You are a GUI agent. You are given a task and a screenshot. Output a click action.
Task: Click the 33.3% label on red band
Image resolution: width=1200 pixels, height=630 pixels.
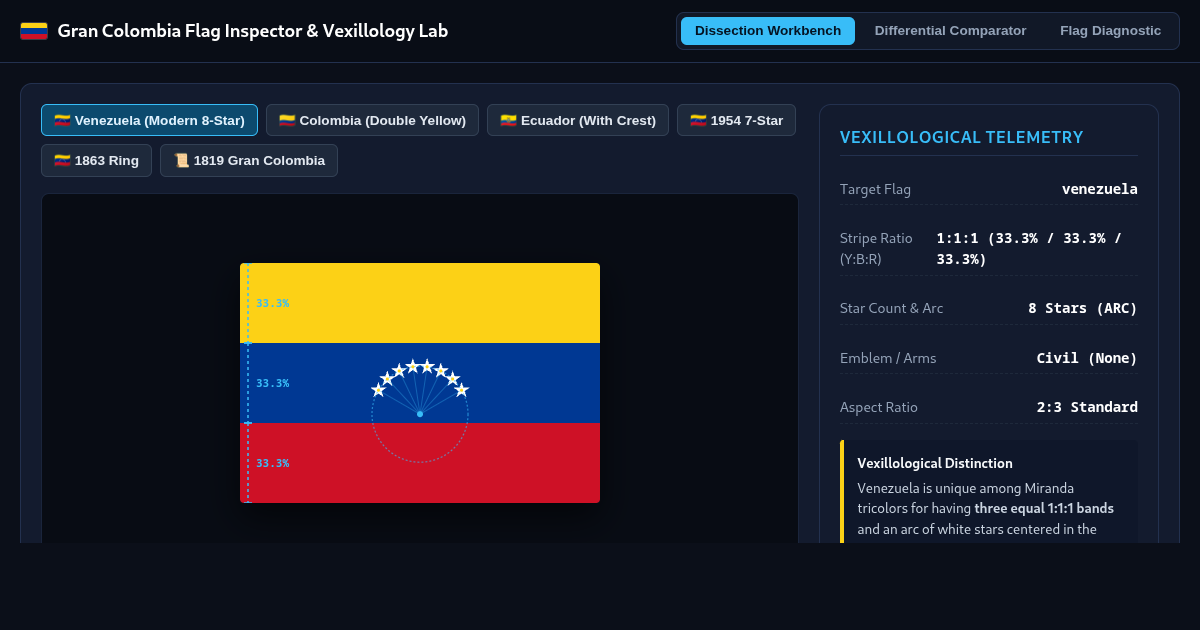tap(272, 463)
